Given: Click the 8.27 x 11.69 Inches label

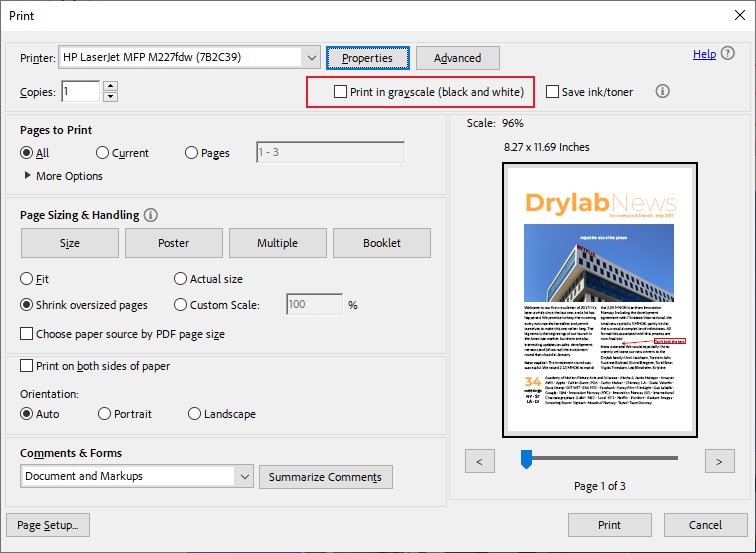Looking at the screenshot, I should tap(547, 147).
